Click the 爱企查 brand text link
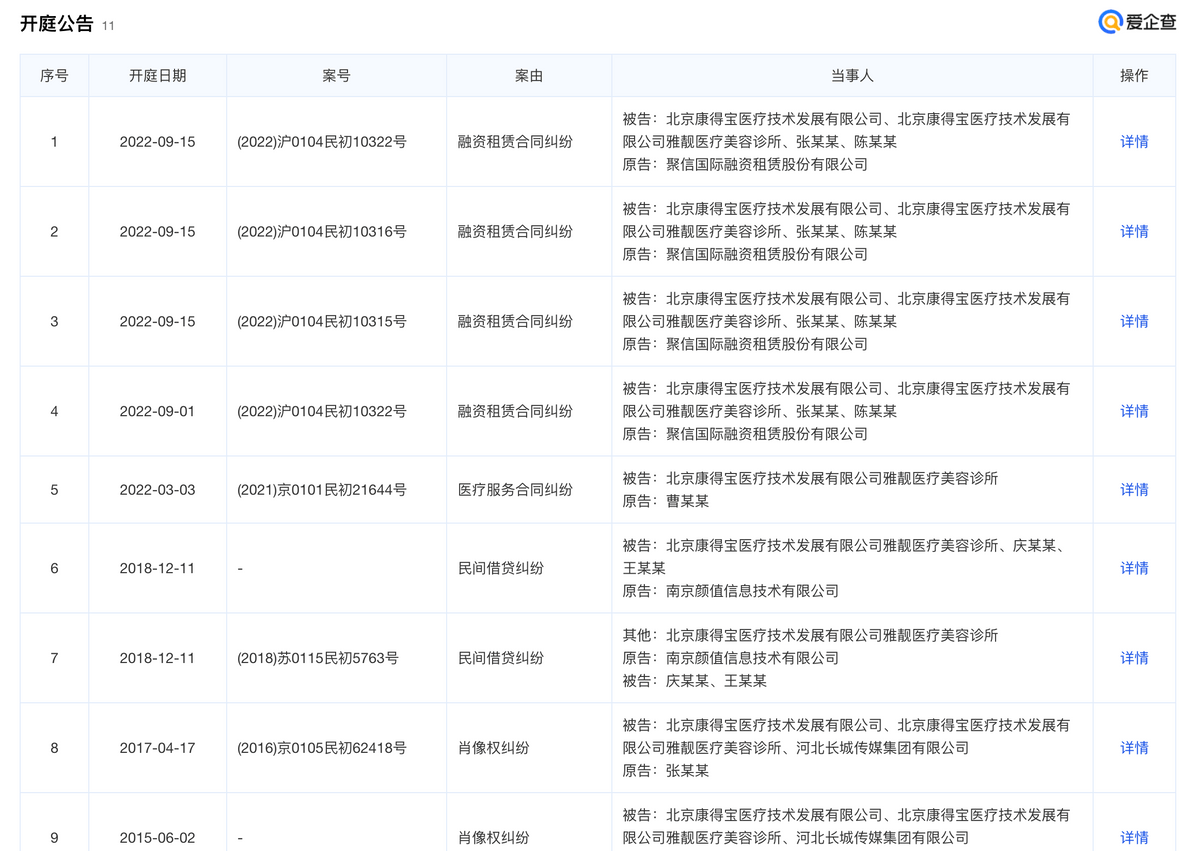Viewport: 1200px width, 851px height. coord(1152,22)
